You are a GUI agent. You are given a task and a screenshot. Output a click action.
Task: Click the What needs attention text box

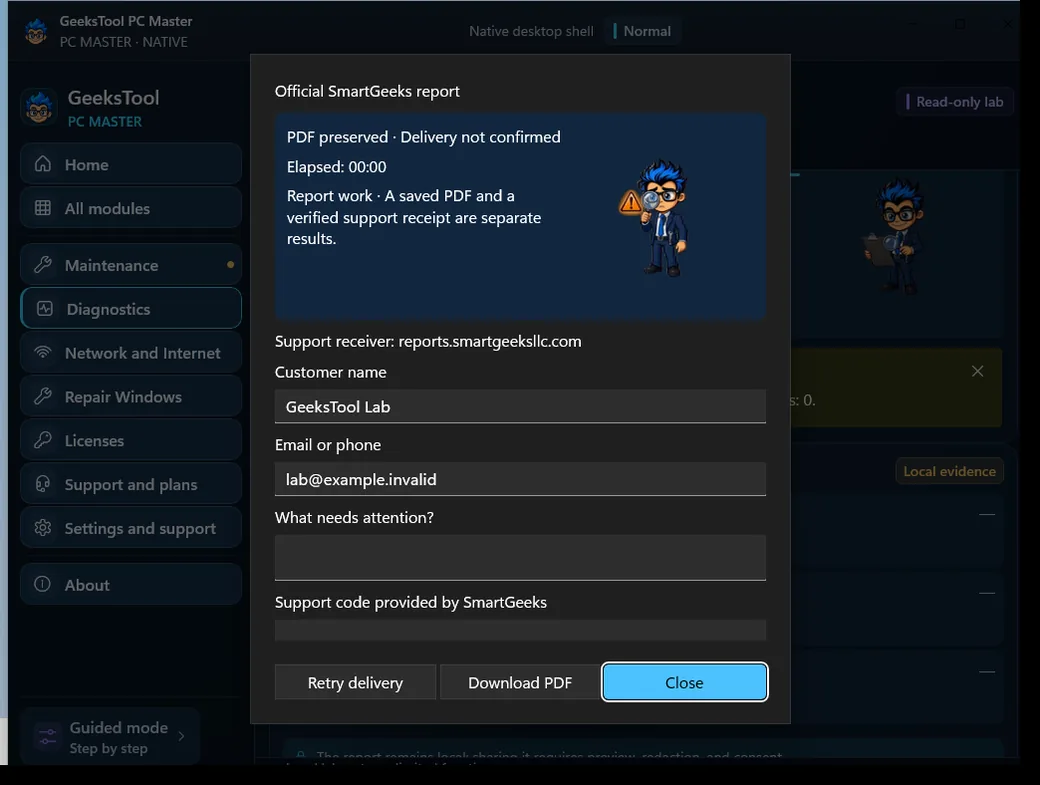tap(520, 558)
